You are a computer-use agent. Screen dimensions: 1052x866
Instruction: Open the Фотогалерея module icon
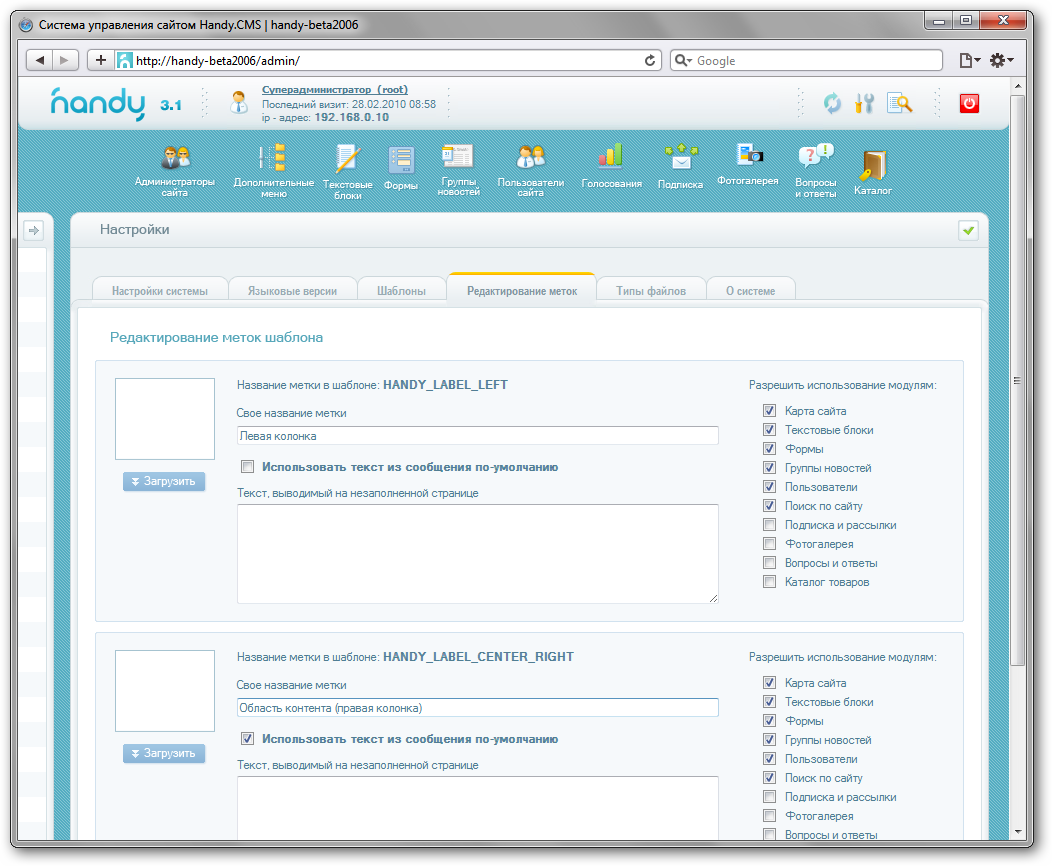(x=748, y=155)
